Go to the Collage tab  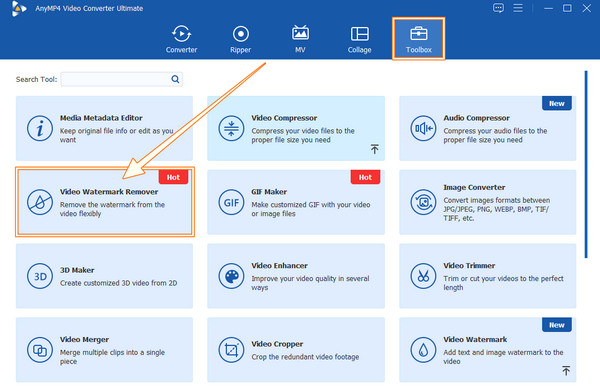(360, 39)
